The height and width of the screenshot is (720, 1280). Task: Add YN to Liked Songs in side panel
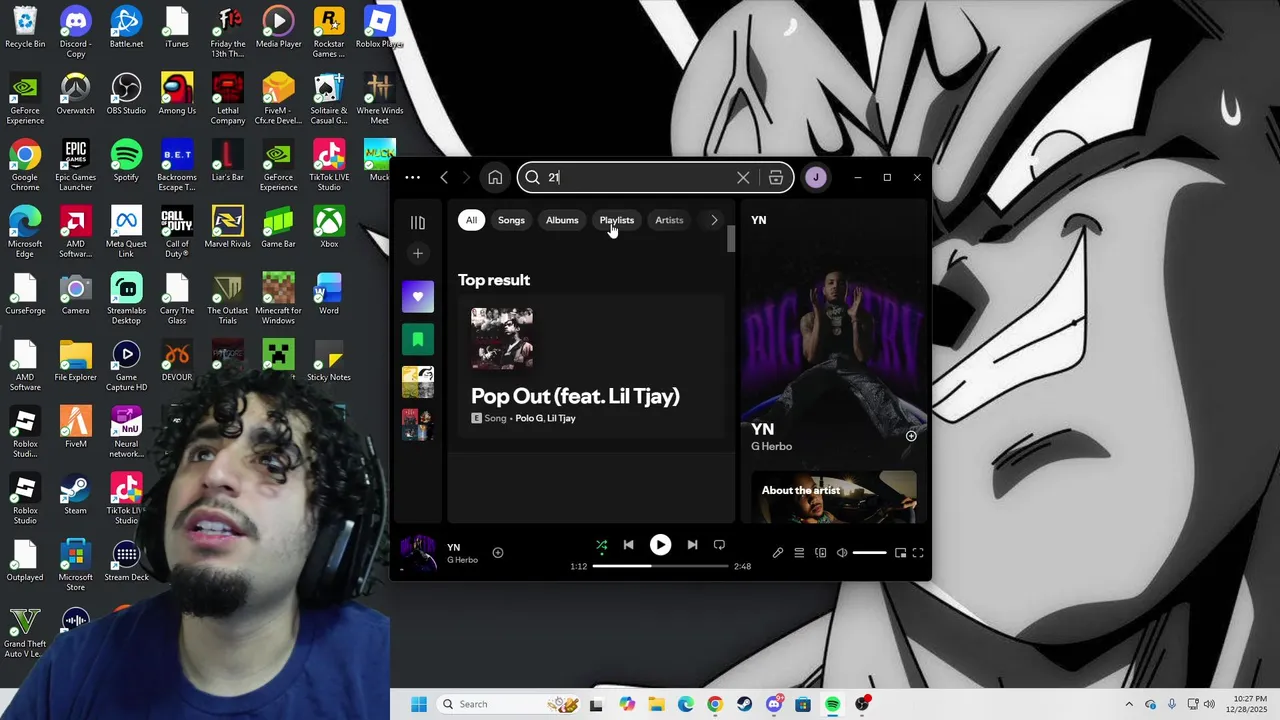click(911, 436)
